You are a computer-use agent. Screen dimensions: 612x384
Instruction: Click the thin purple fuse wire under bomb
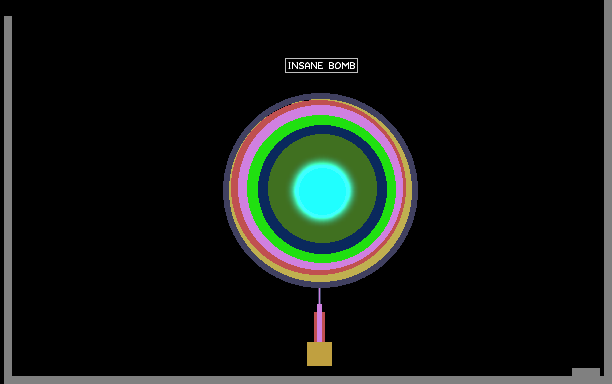click(319, 296)
